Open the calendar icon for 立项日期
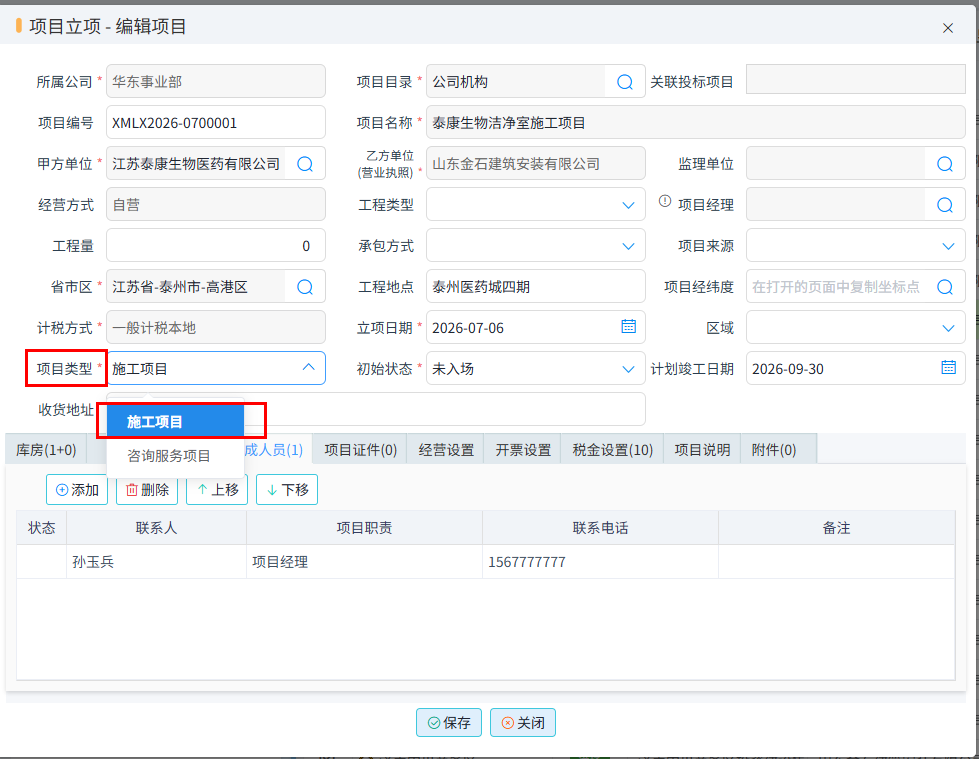Screen dimensions: 979x759 coord(629,326)
